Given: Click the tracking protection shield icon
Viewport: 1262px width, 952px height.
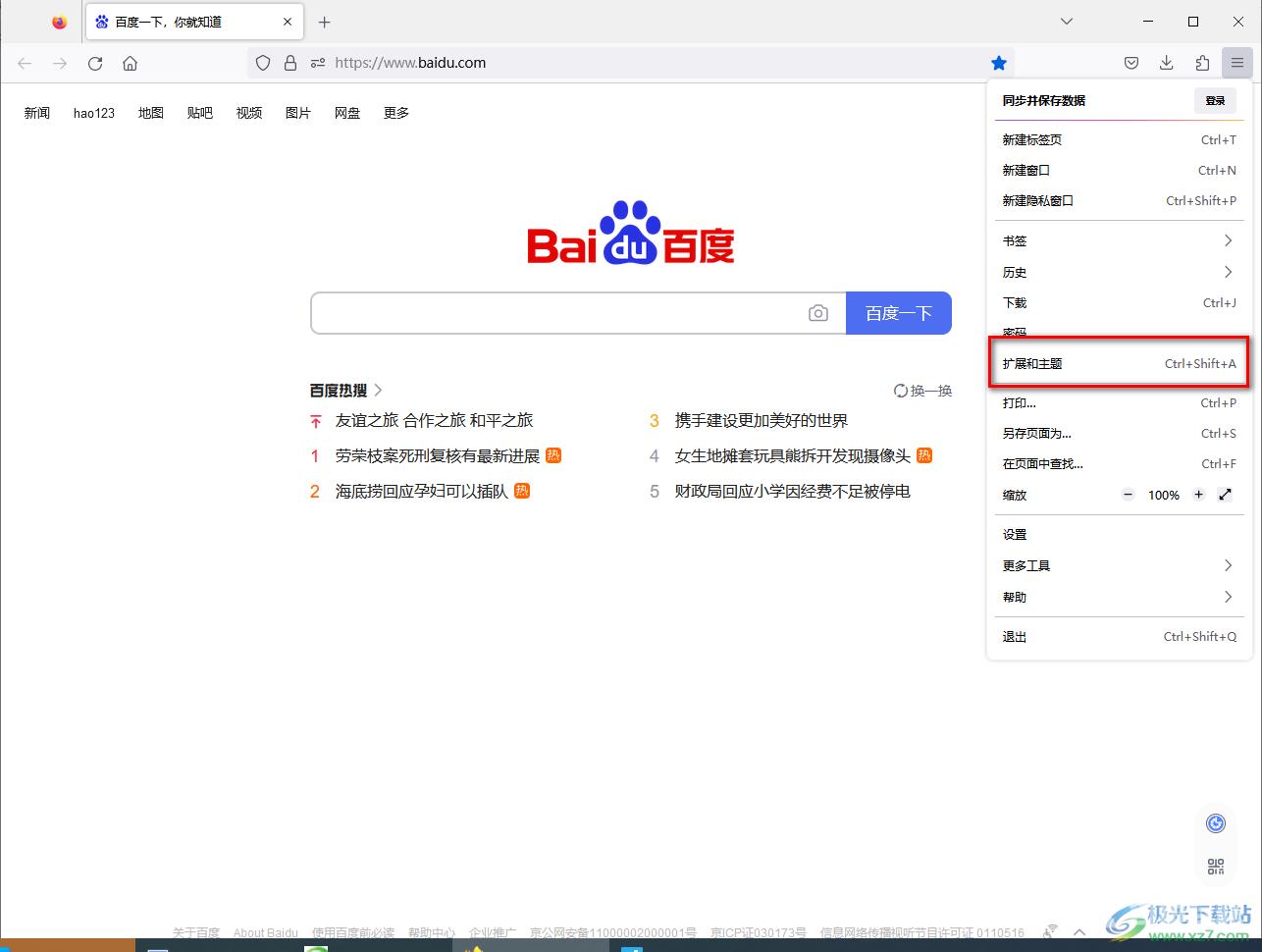Looking at the screenshot, I should [x=263, y=63].
